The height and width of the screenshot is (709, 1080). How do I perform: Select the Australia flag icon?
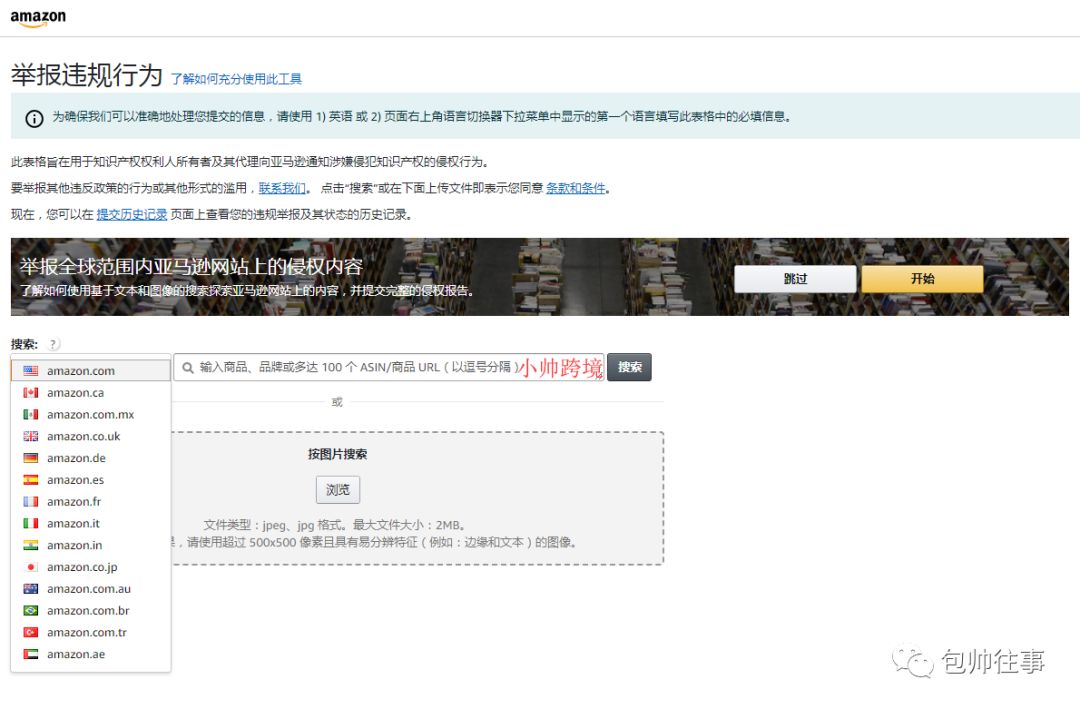click(30, 589)
